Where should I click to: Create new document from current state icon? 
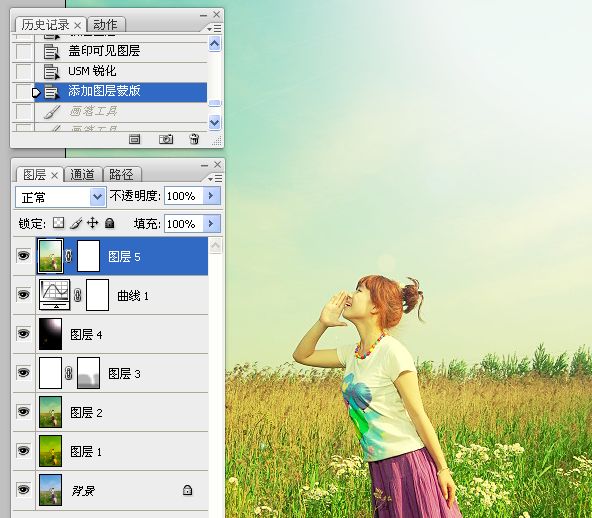click(x=134, y=139)
